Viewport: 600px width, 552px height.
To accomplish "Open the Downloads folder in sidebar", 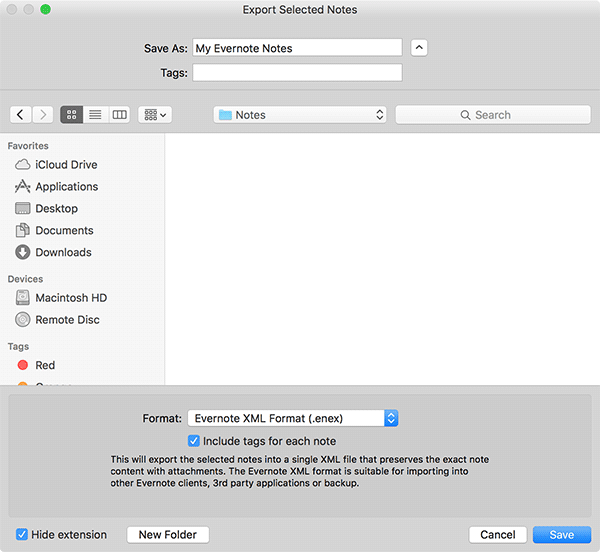I will click(53, 252).
